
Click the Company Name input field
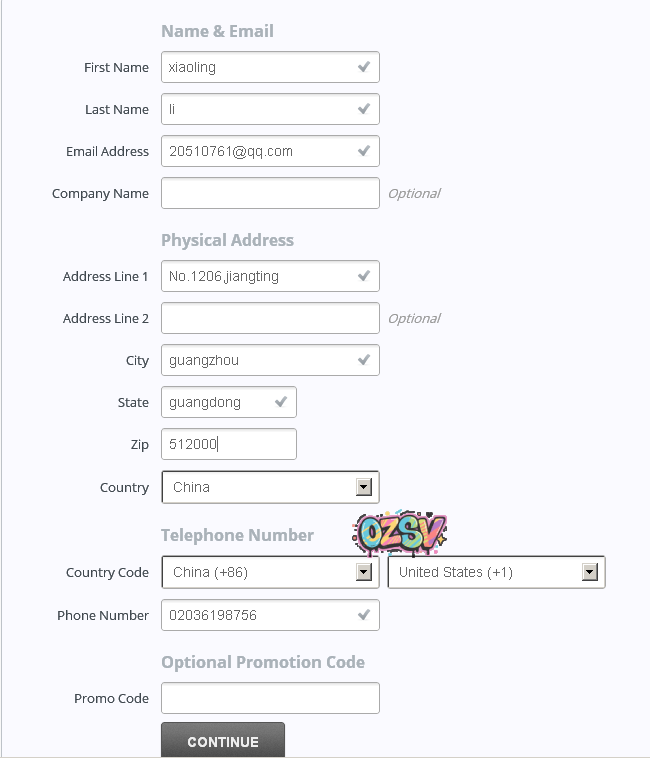point(270,193)
